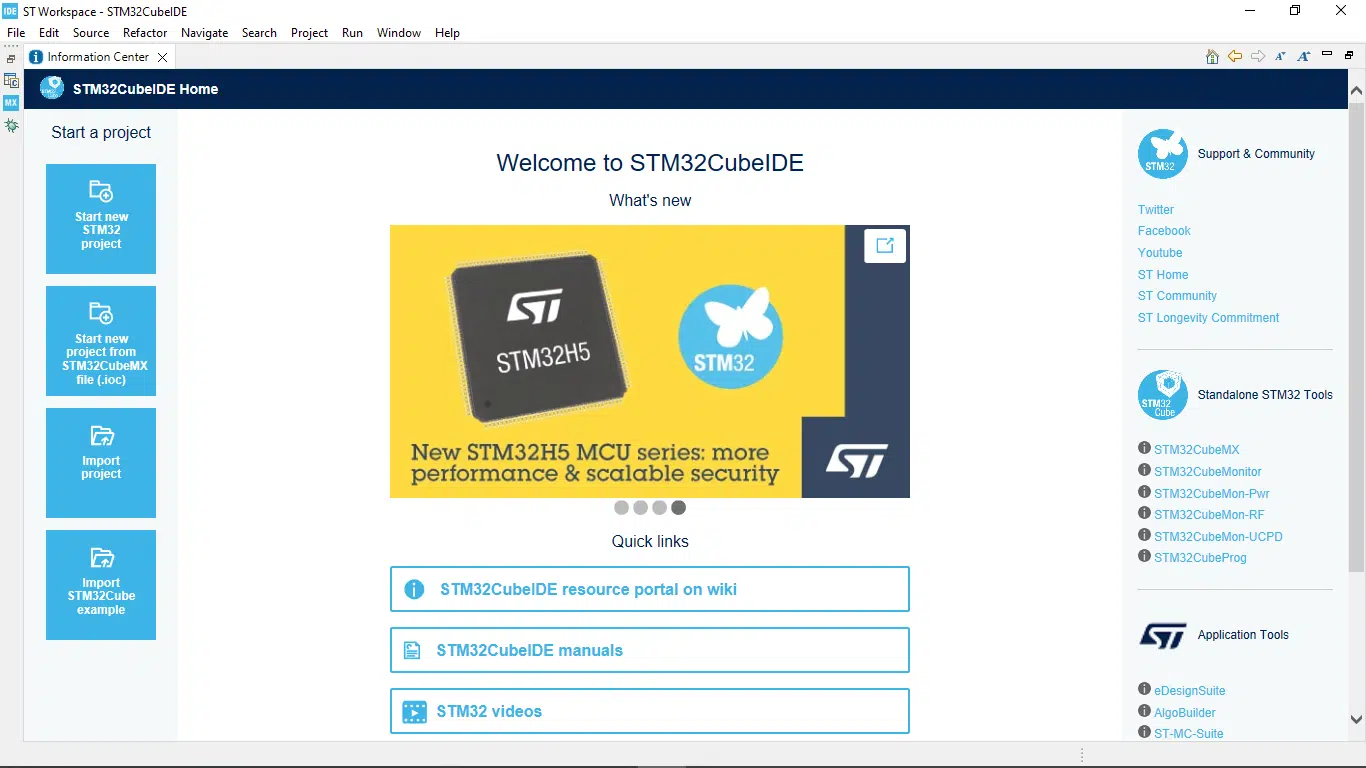Open the Youtube link
This screenshot has width=1366, height=768.
[1160, 253]
